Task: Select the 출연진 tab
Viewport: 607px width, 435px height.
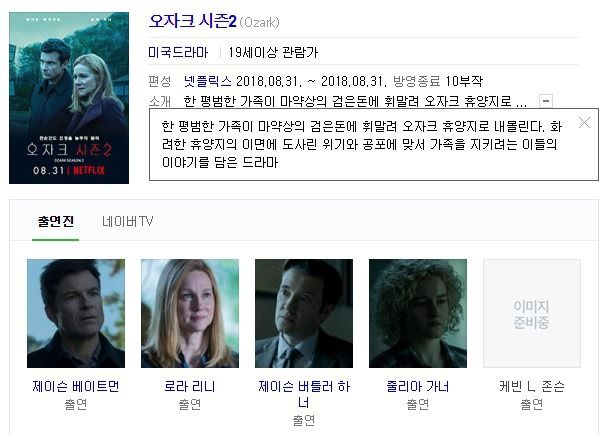Action: 55,221
